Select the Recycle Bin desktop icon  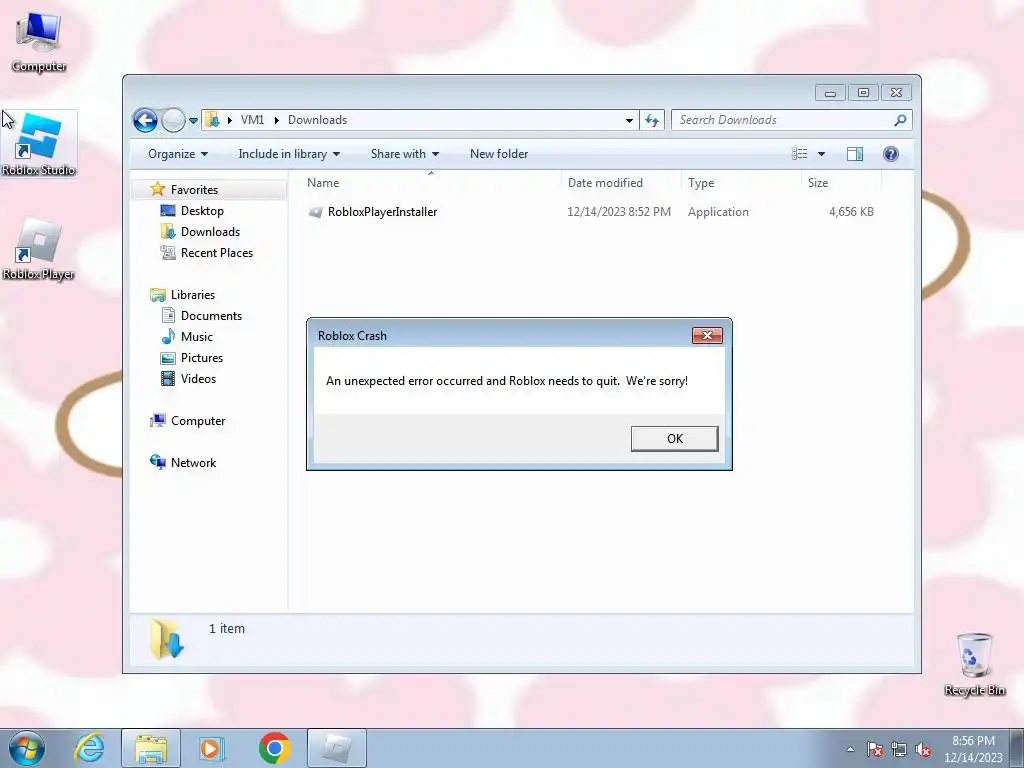pyautogui.click(x=974, y=665)
